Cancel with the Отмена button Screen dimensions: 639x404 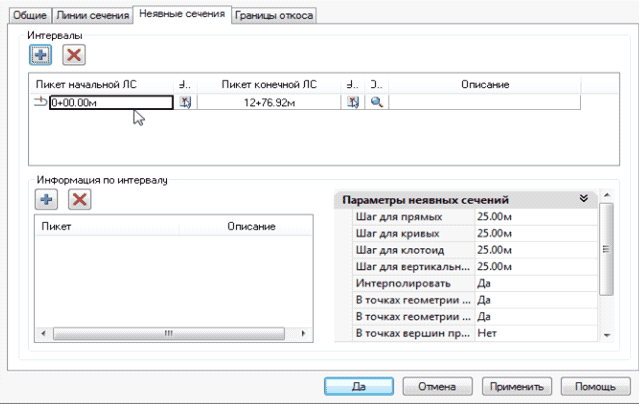click(x=437, y=386)
